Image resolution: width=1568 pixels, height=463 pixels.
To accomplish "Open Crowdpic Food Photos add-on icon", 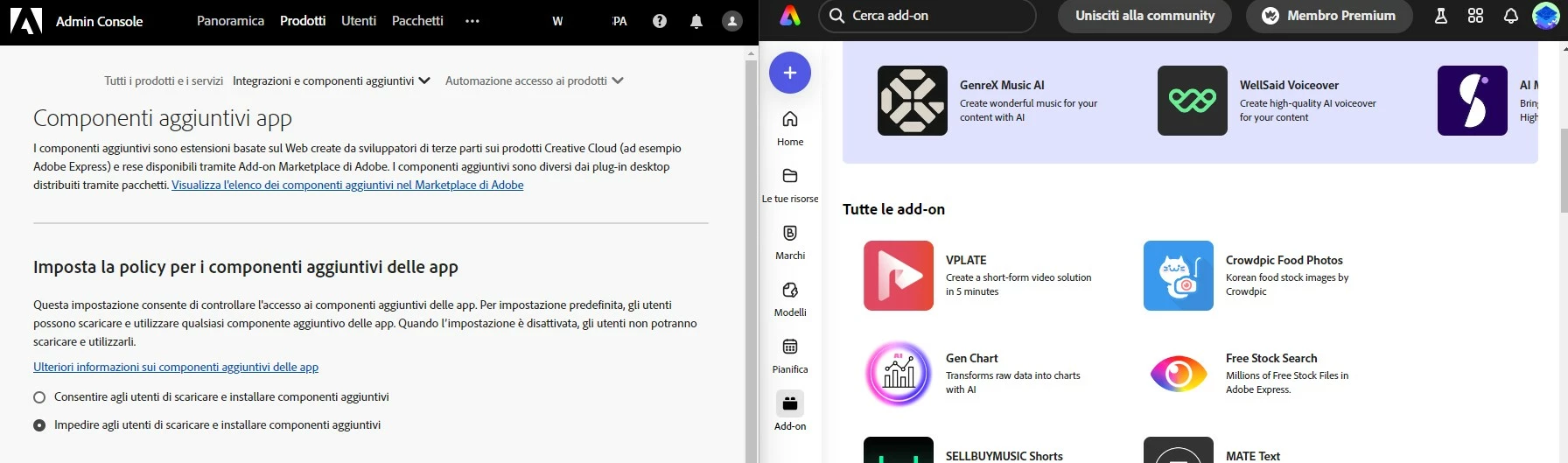I will point(1179,276).
